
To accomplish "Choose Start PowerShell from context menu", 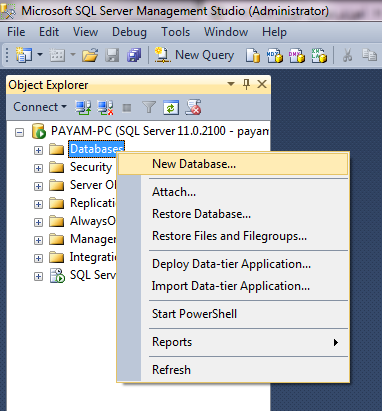I will coord(233,314).
